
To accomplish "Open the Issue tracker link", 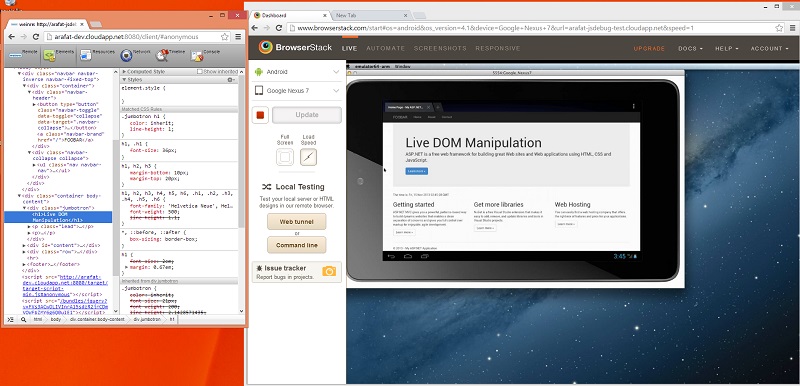I will click(x=285, y=268).
